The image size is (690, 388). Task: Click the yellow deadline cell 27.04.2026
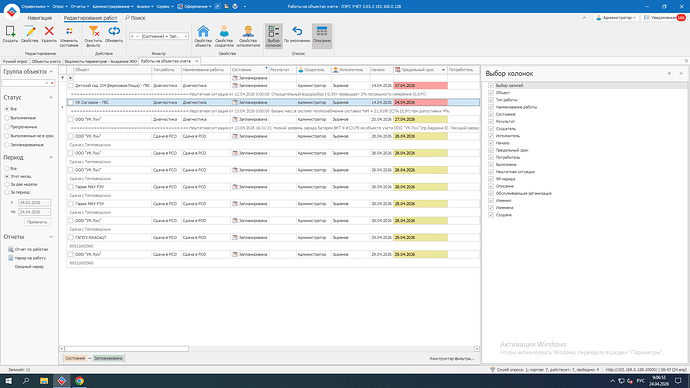pyautogui.click(x=420, y=119)
